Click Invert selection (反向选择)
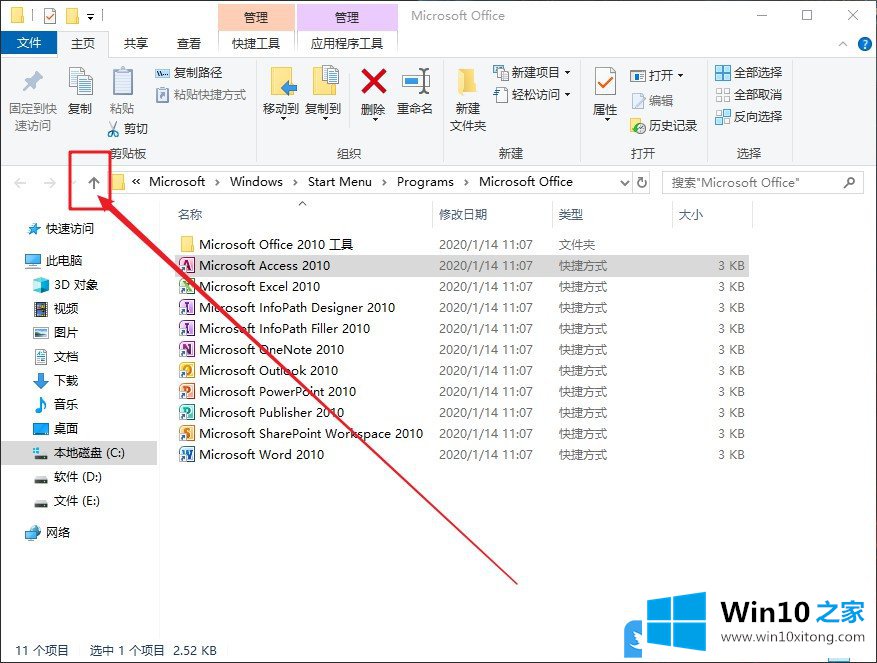 point(748,117)
